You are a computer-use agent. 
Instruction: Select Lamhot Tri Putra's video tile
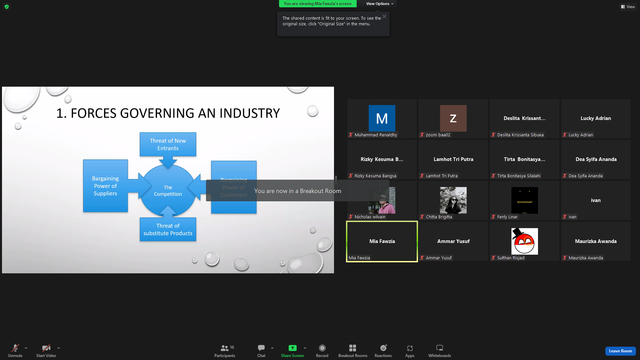tap(453, 160)
